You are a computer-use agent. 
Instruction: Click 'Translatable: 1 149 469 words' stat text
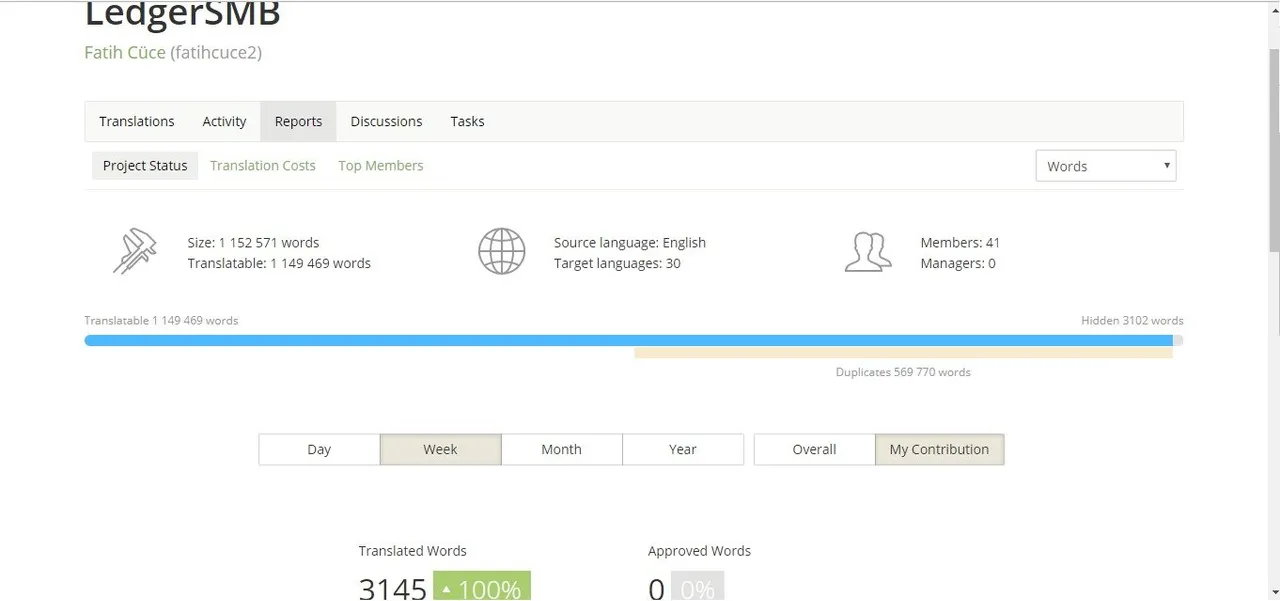(279, 263)
